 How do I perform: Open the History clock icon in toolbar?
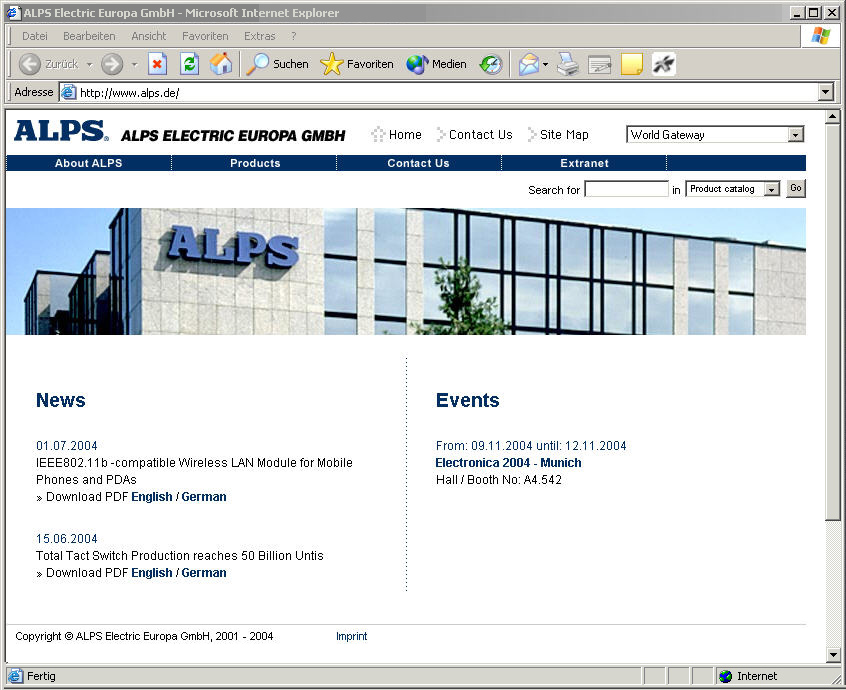pos(491,64)
